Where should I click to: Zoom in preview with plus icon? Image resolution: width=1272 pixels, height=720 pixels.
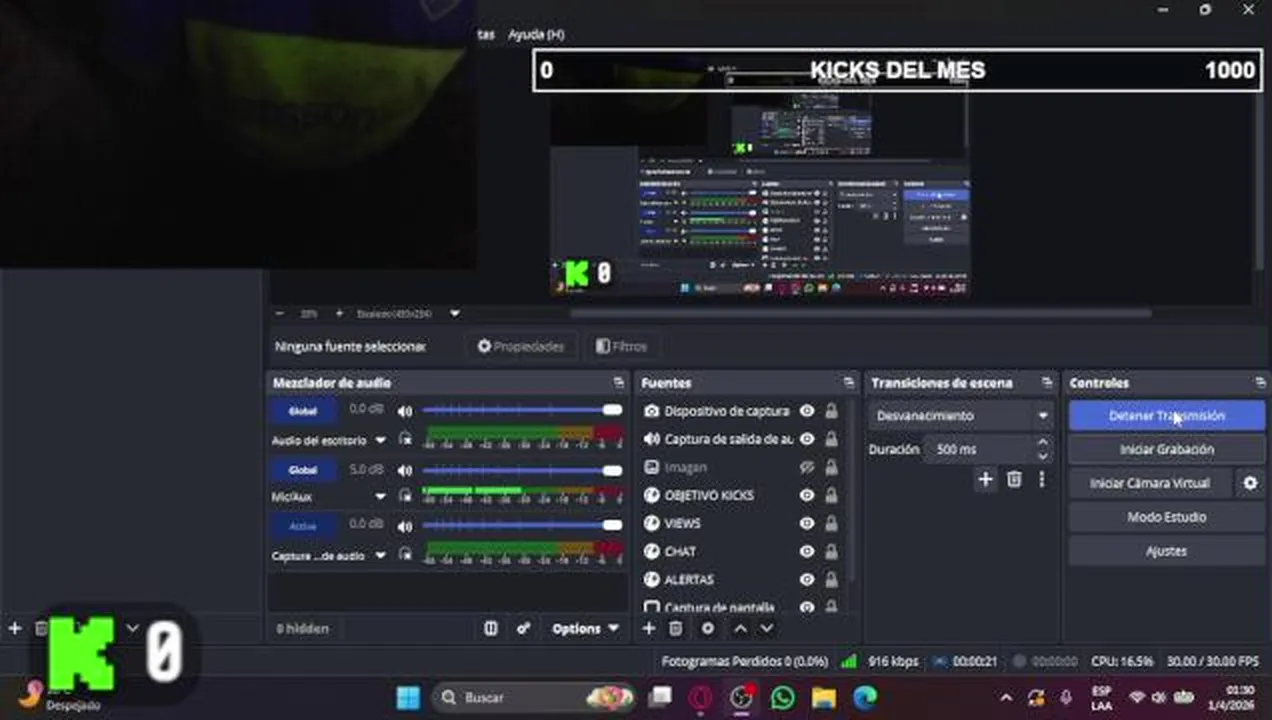click(339, 313)
